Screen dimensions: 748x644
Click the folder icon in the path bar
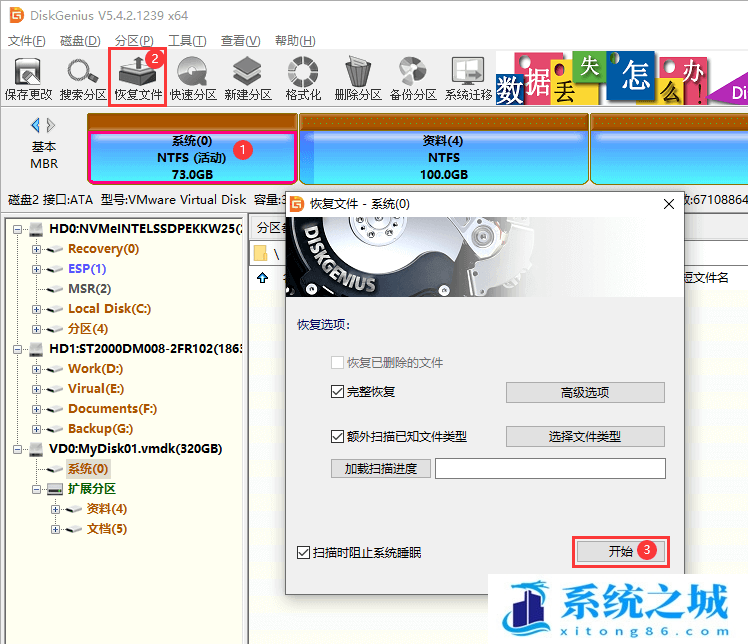[261, 253]
